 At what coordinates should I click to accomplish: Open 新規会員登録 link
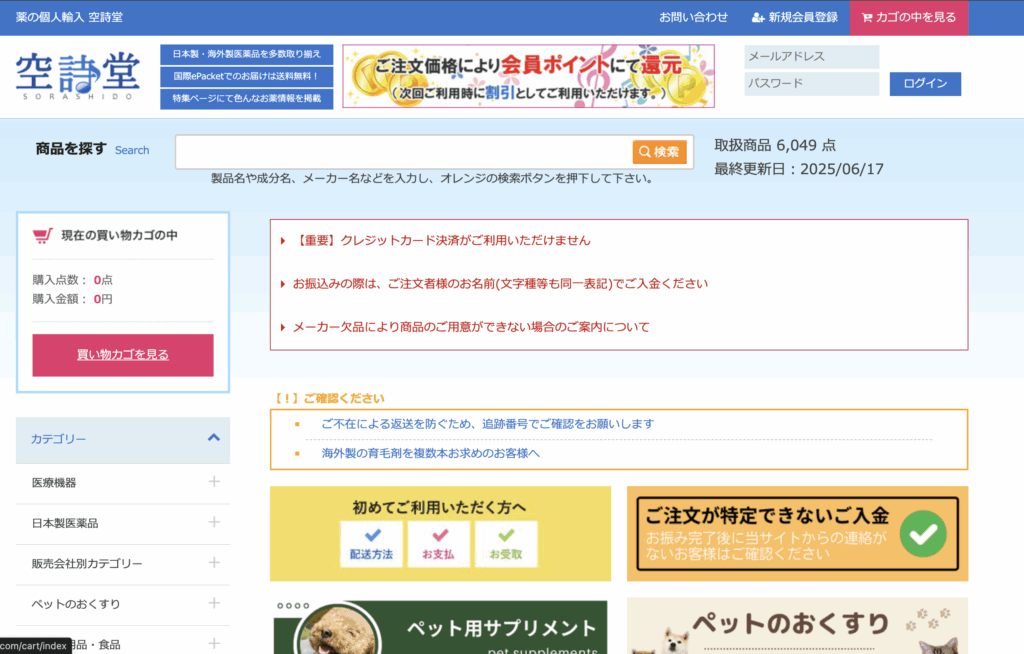(x=795, y=18)
